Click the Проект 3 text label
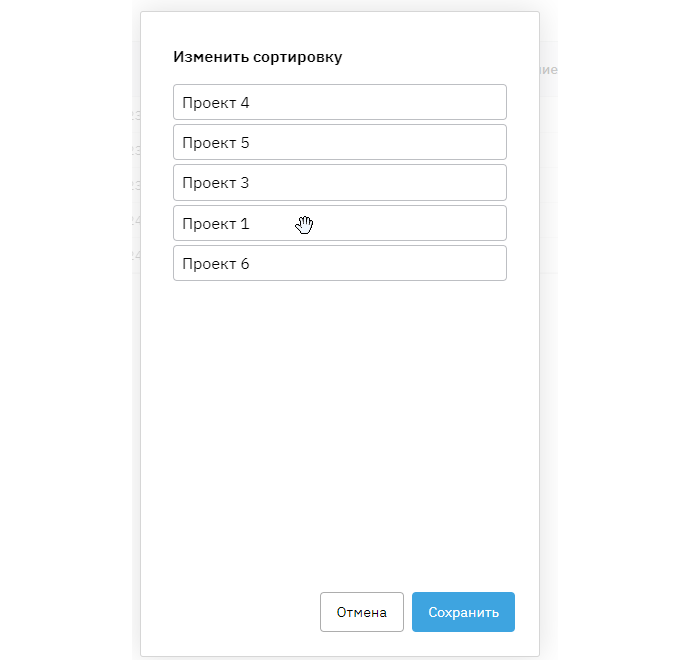Image resolution: width=680 pixels, height=660 pixels. 215,183
